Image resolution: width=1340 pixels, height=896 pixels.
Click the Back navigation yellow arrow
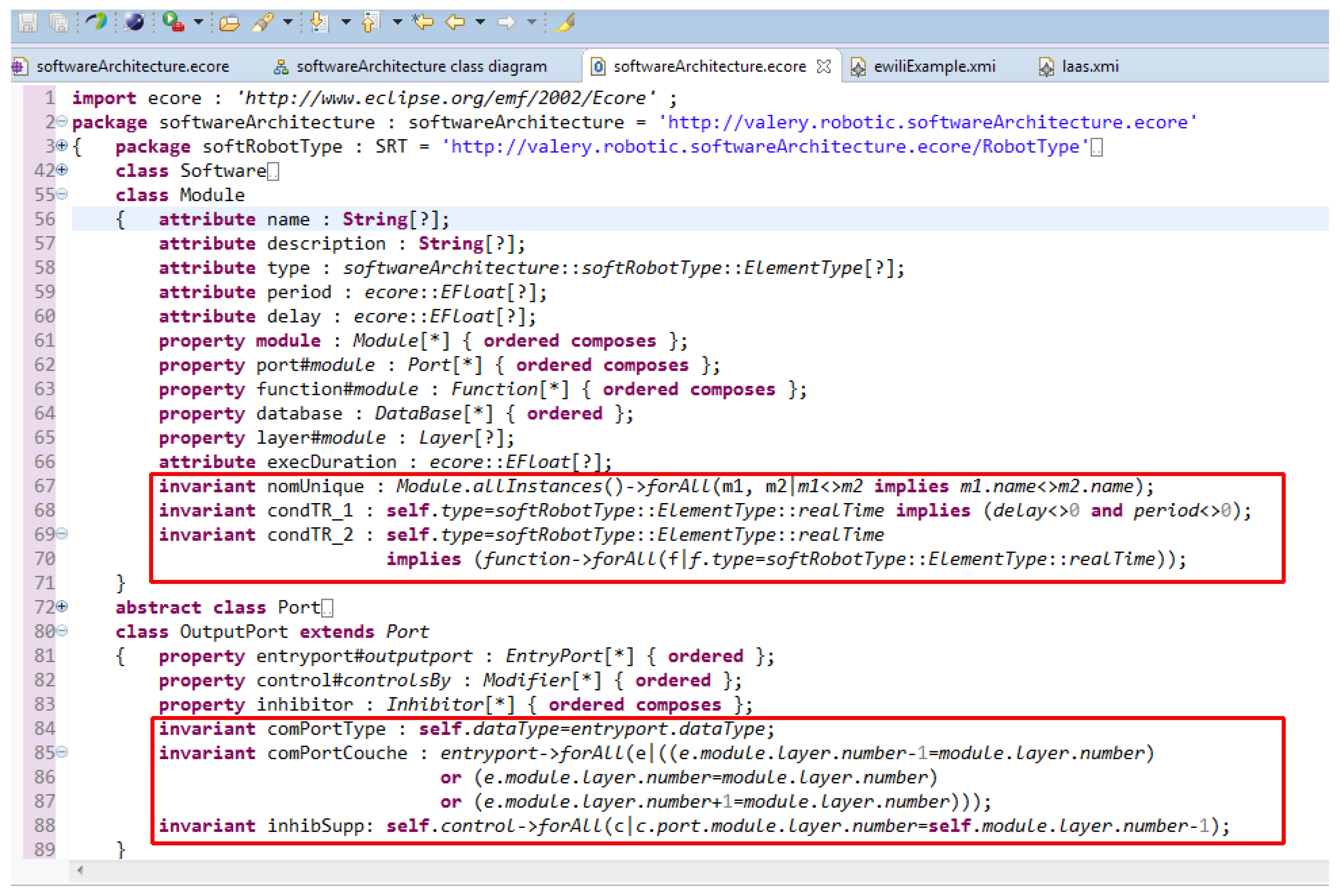point(455,23)
